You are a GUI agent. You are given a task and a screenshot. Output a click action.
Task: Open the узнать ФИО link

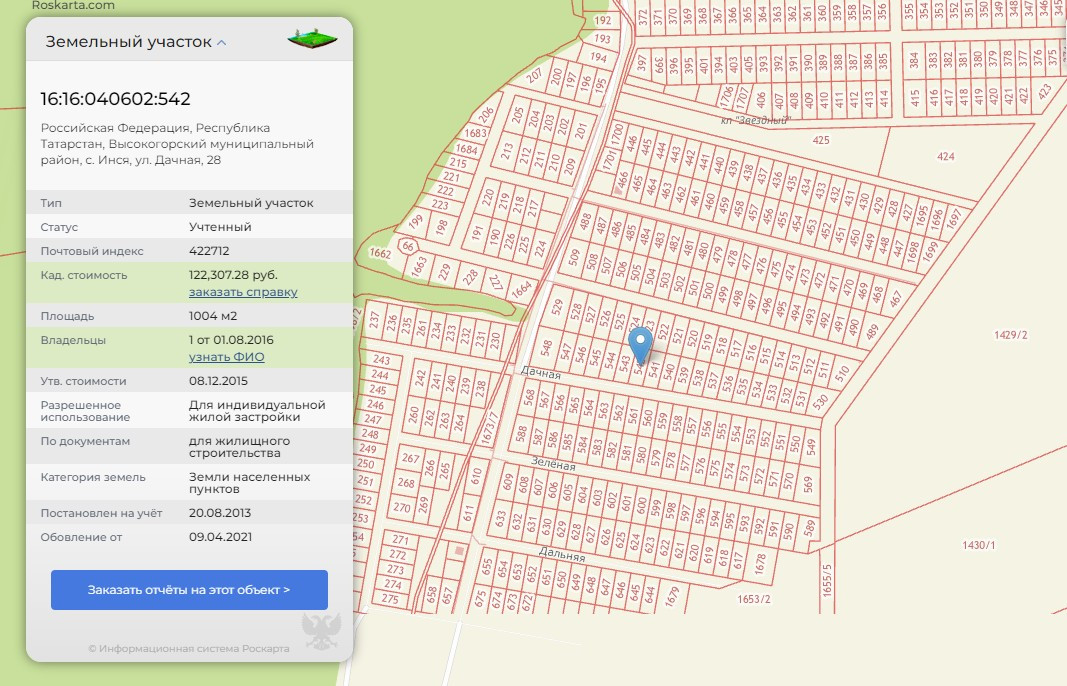point(227,357)
